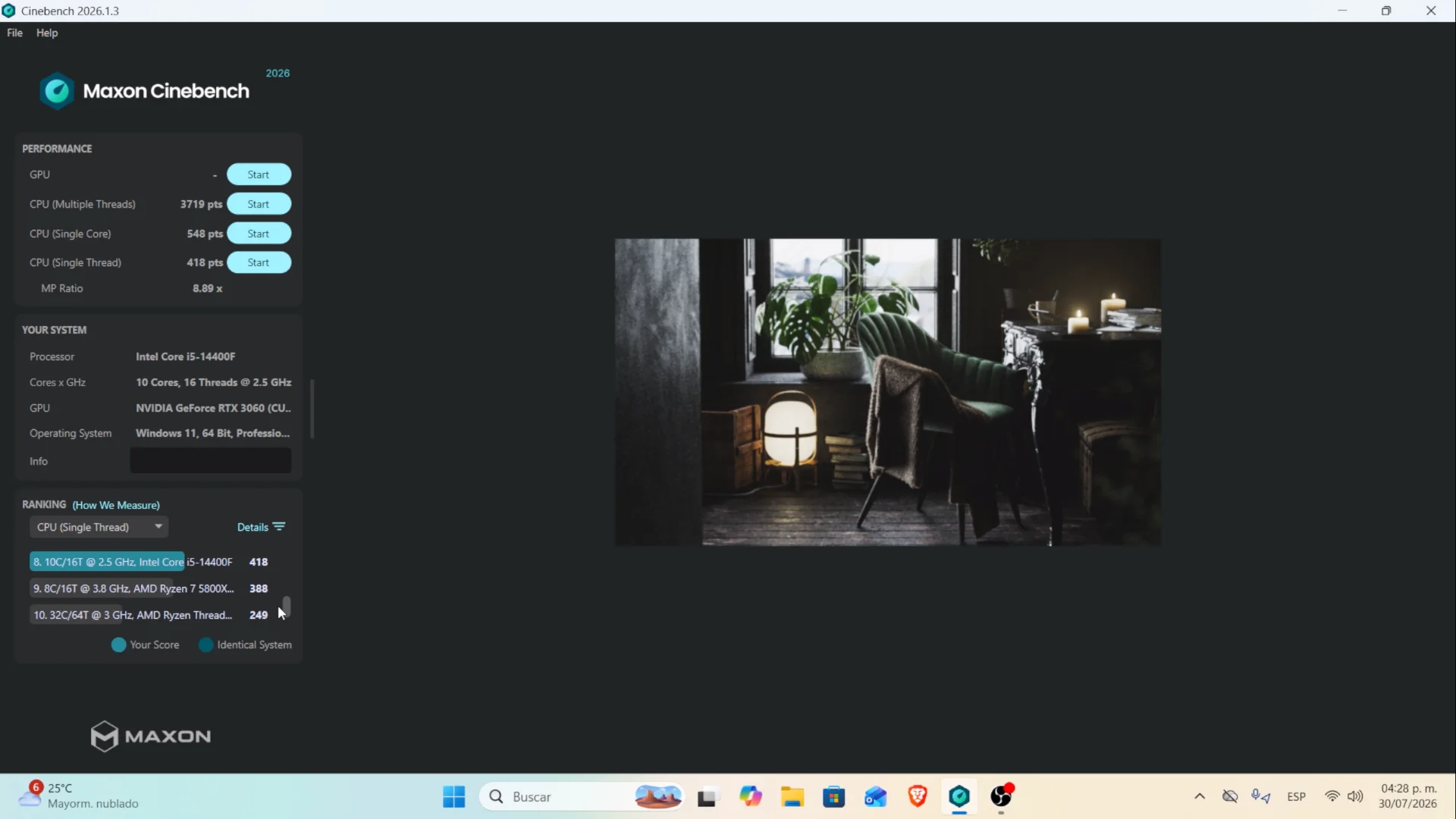Click the rendered room scene preview
Screen dimensions: 1456x819
click(887, 392)
